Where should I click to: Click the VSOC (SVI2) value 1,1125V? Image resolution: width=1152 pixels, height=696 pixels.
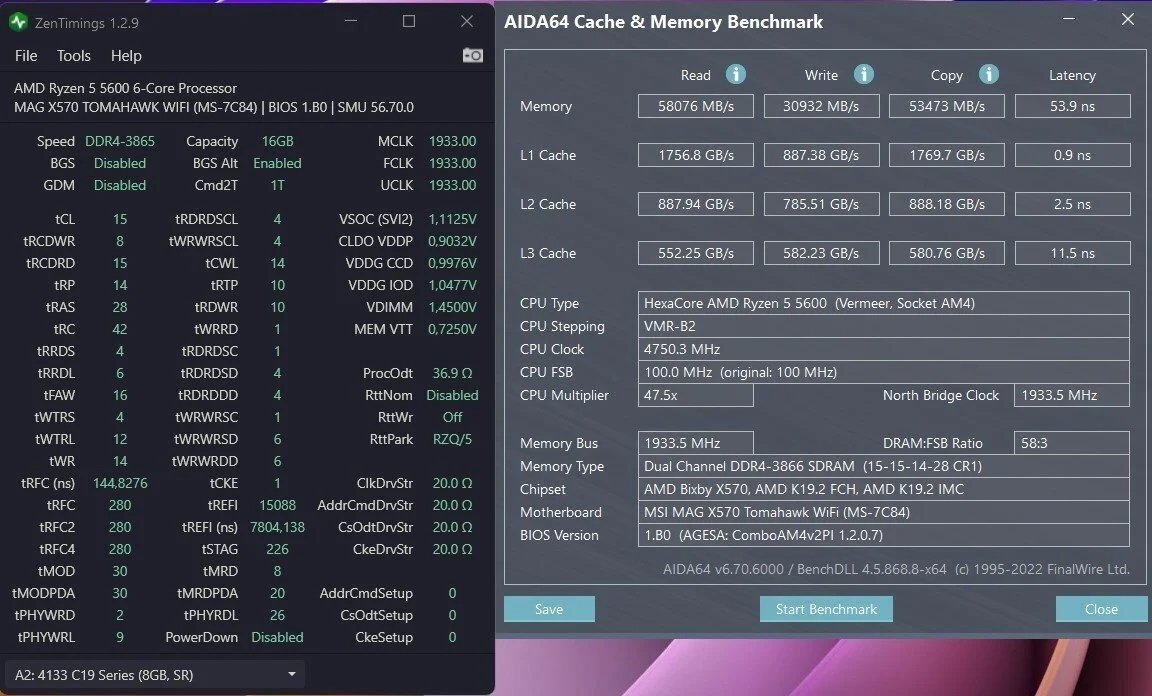(453, 219)
